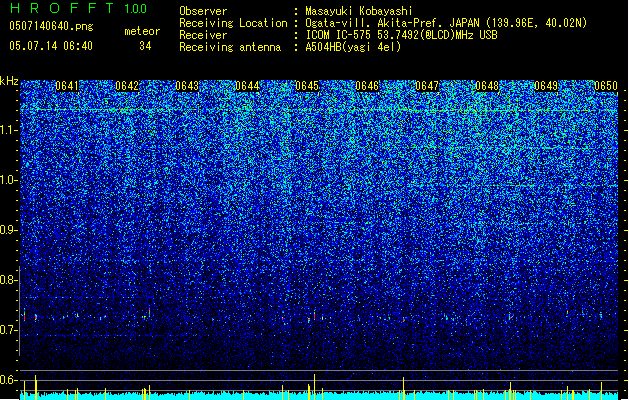
Task: Click the ICOM IC-575 receiver text
Action: click(x=401, y=35)
